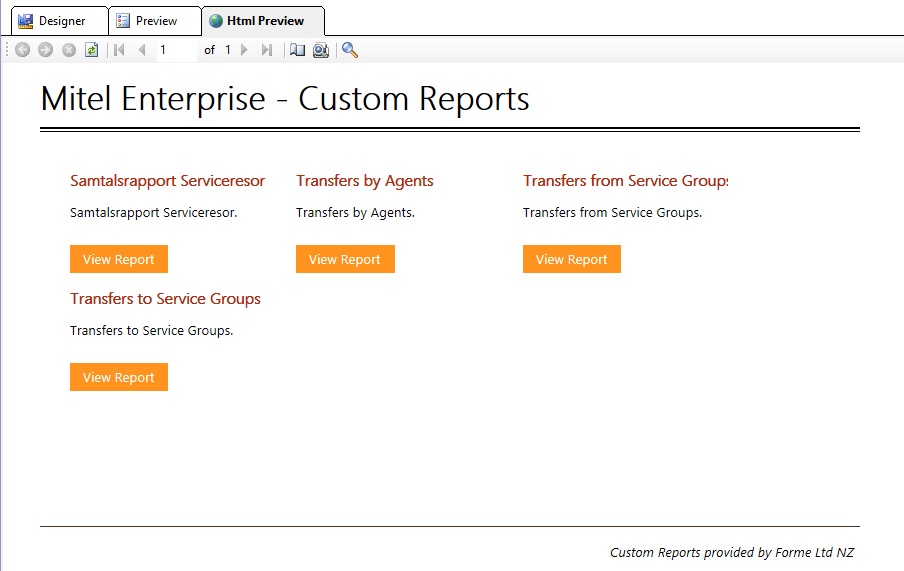Open the magnifier search tool
904x571 pixels.
350,50
